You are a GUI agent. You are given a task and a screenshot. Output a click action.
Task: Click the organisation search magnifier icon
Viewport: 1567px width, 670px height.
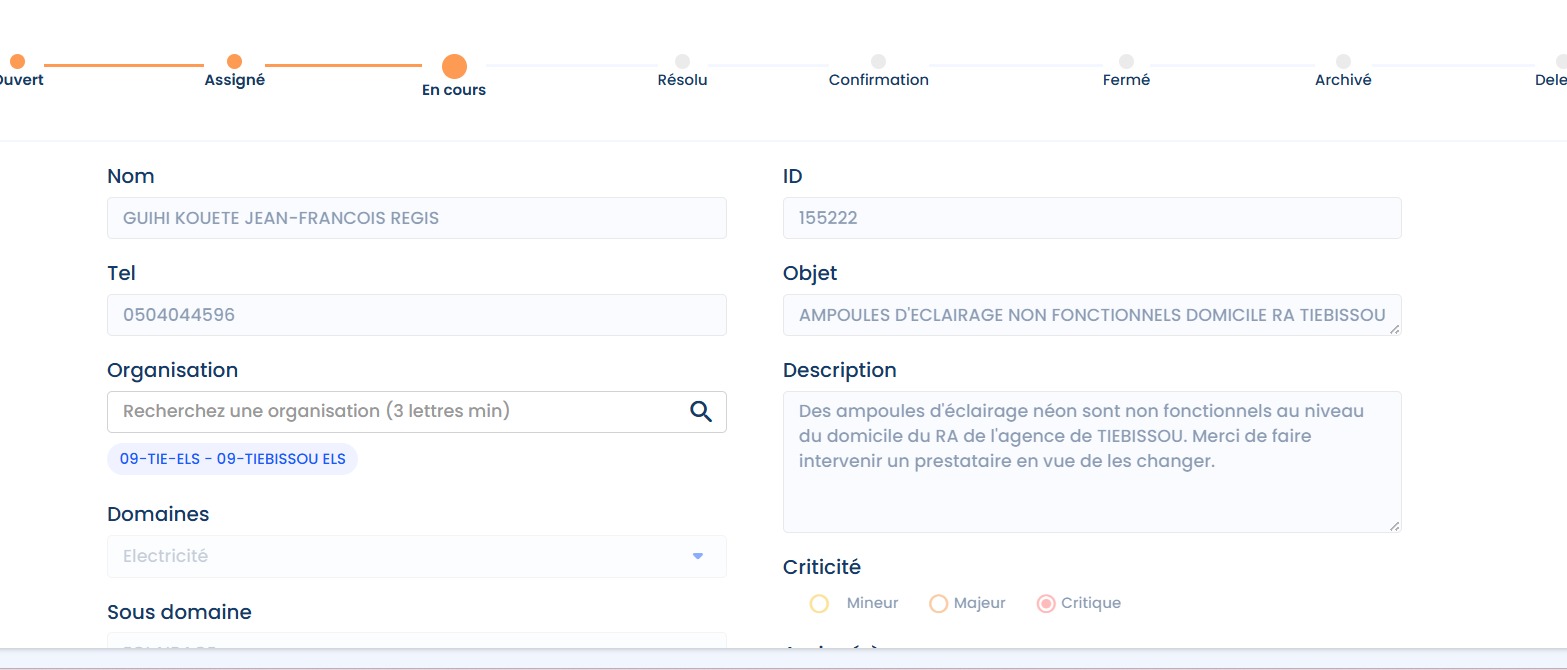700,412
